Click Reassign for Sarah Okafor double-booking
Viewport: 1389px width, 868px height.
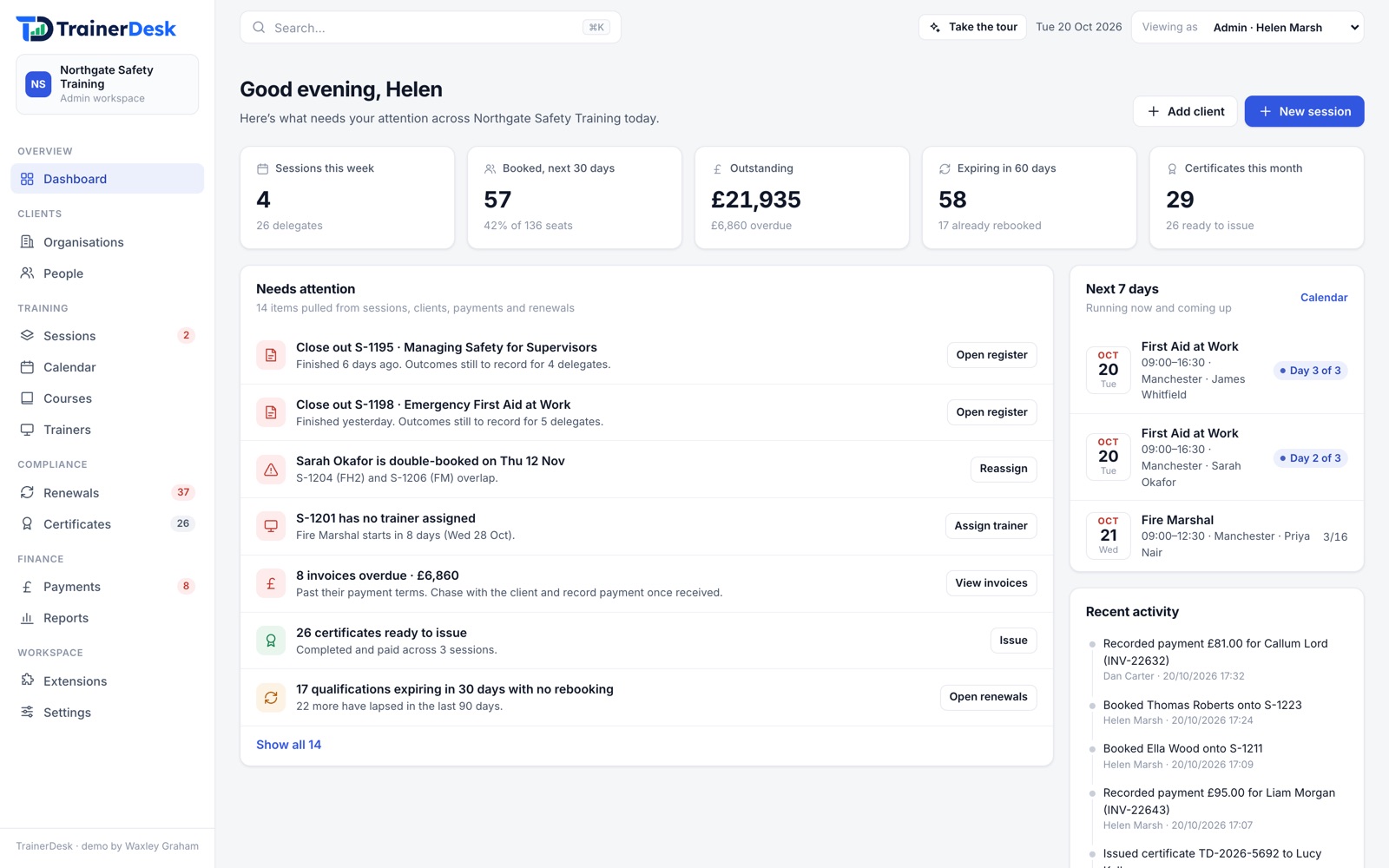(1004, 469)
